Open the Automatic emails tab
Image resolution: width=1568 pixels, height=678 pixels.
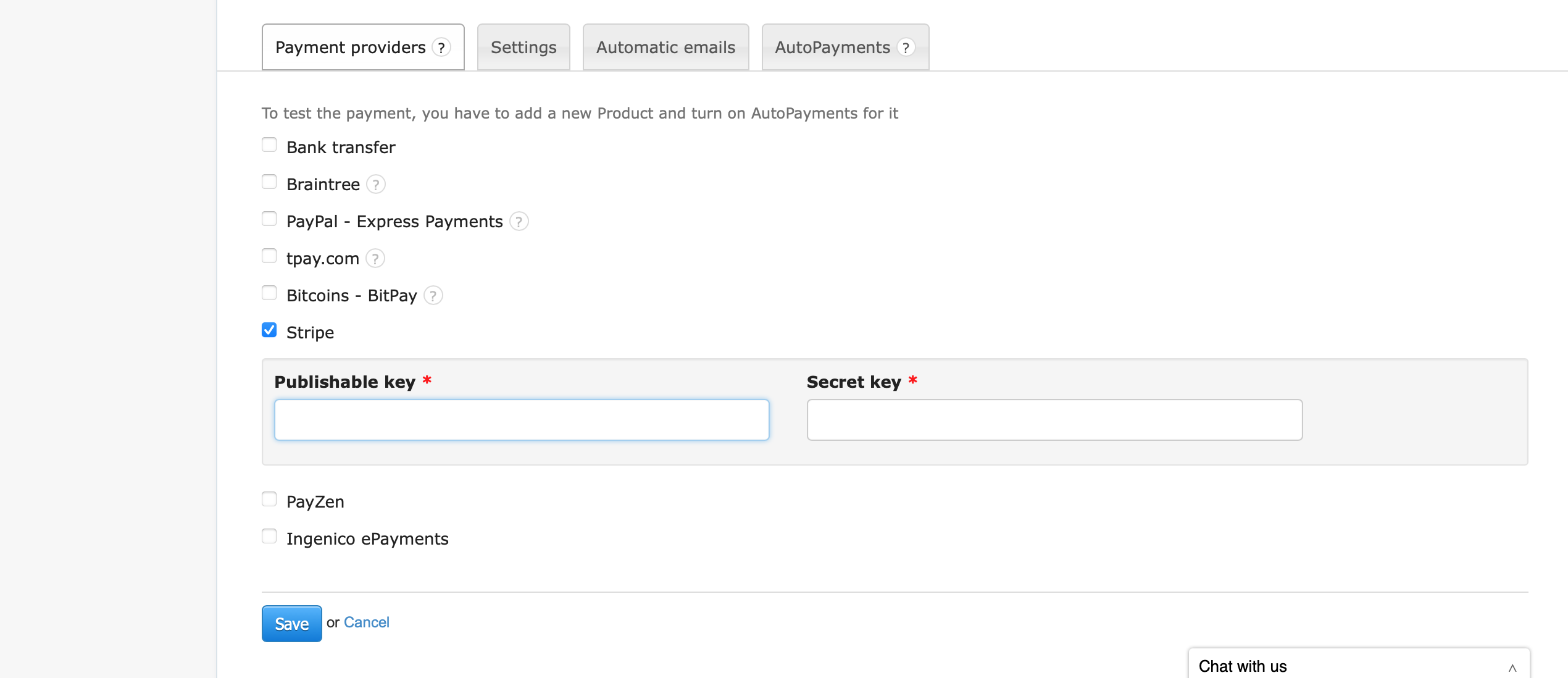[x=665, y=47]
